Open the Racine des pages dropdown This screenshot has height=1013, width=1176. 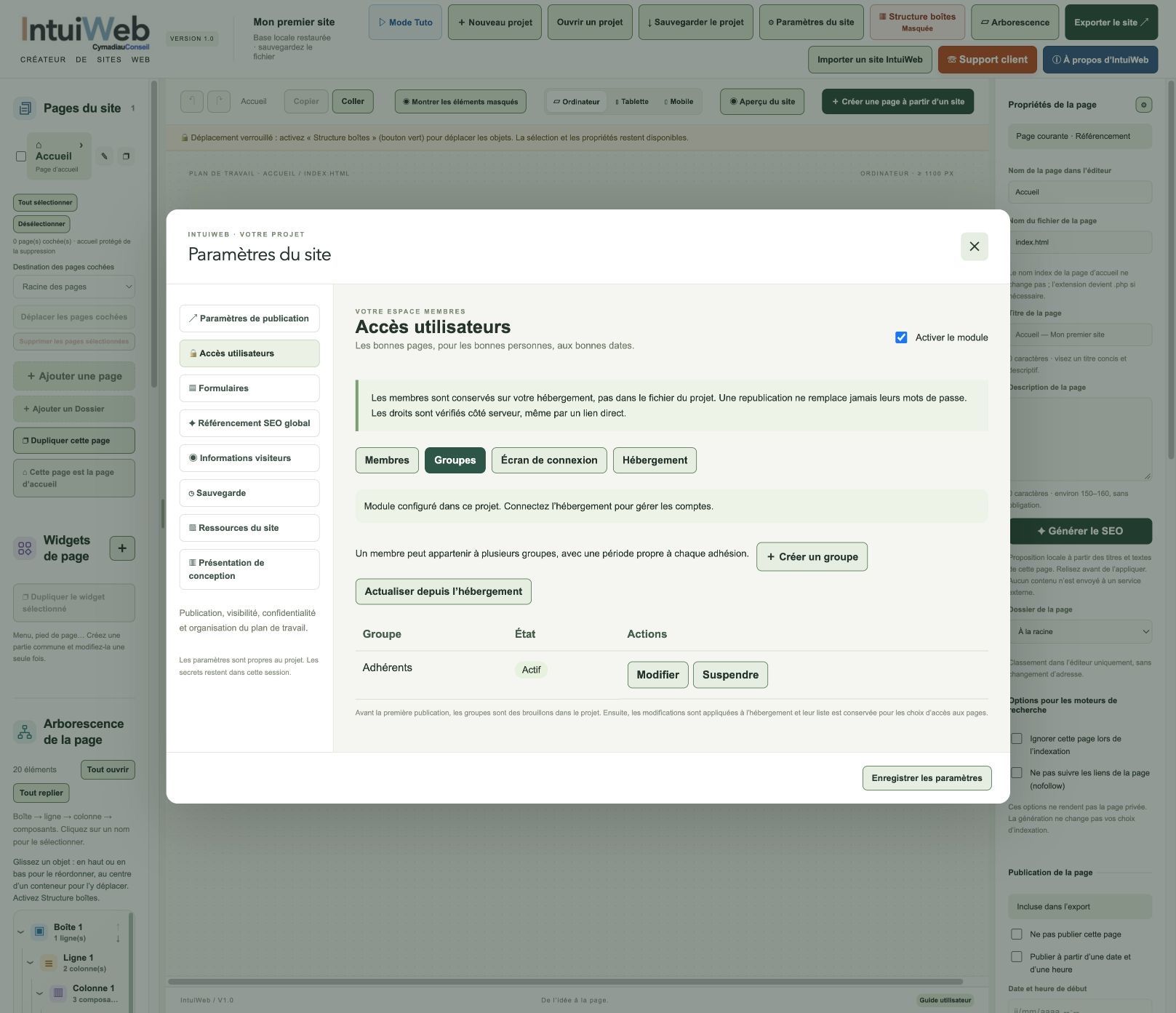[74, 287]
